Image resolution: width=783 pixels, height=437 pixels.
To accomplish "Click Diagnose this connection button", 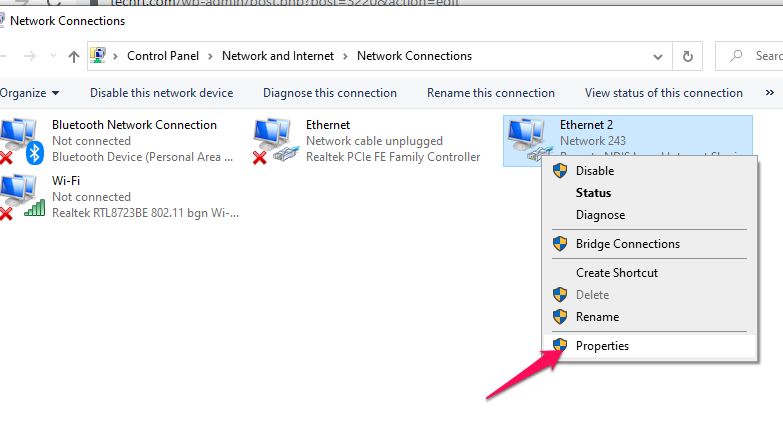I will [330, 93].
